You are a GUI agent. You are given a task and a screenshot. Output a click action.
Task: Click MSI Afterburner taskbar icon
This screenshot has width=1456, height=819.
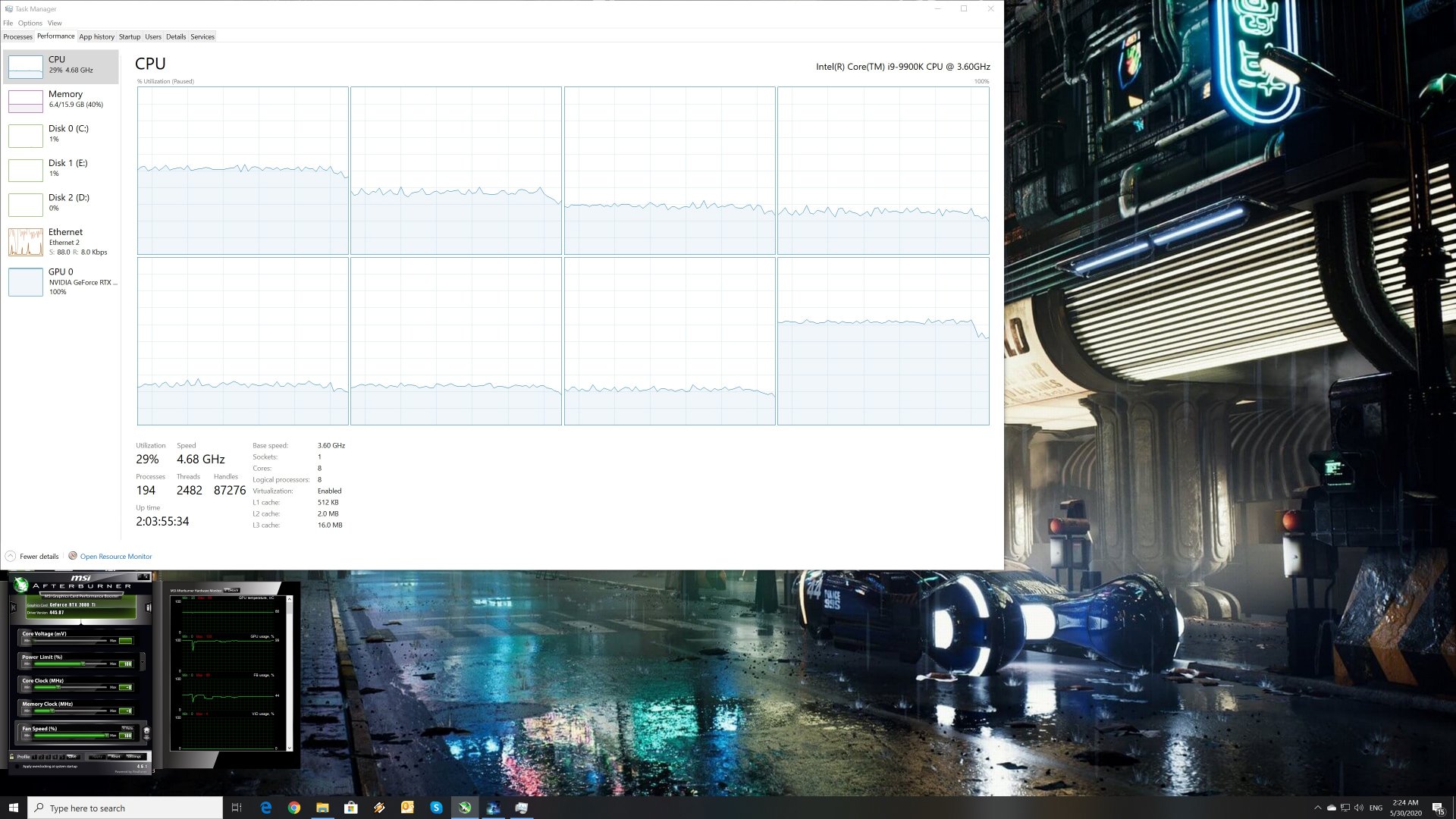tap(465, 808)
